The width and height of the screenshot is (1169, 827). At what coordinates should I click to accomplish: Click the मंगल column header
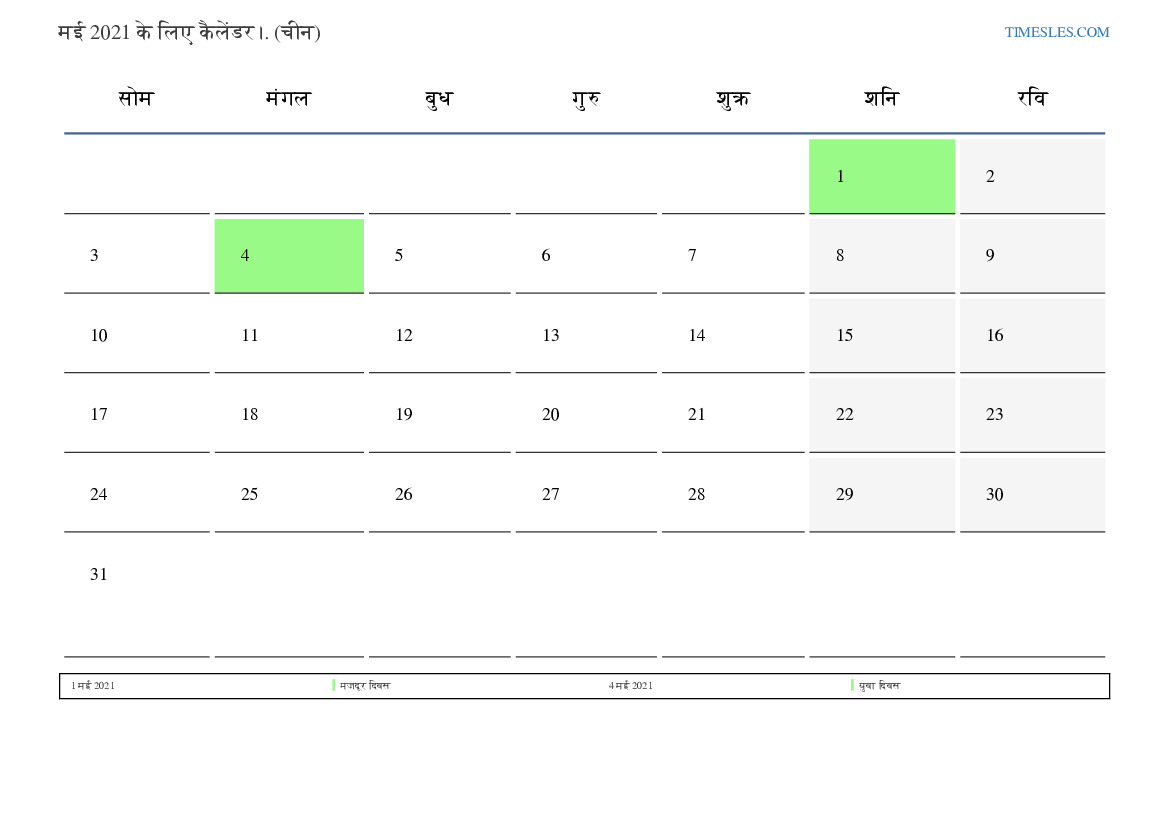point(288,98)
